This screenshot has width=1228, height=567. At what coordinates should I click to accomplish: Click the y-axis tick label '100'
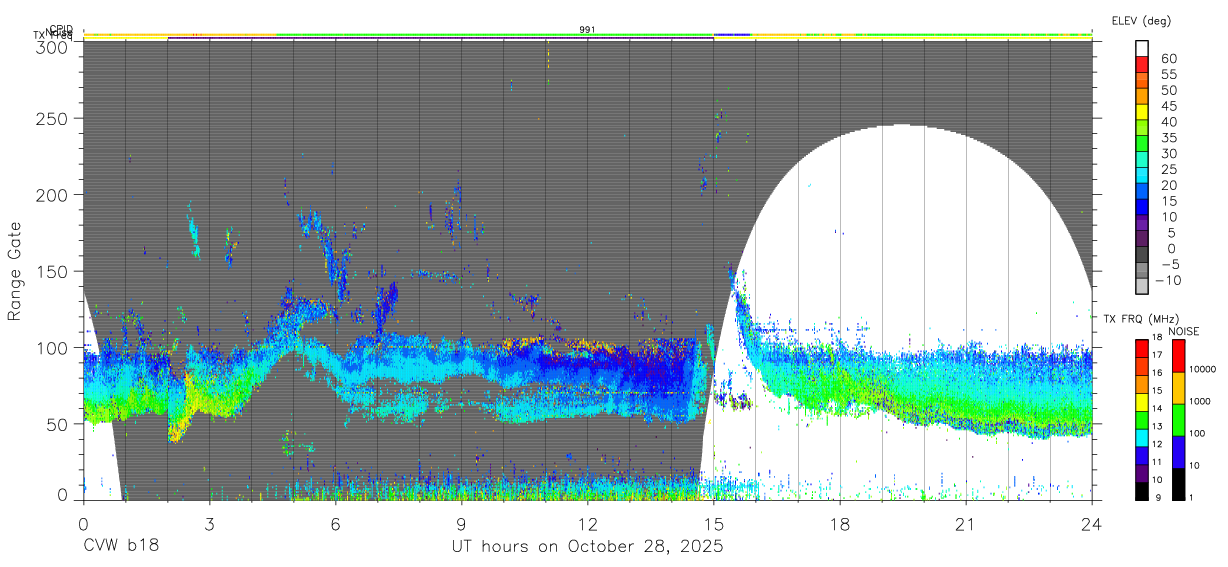[x=53, y=347]
